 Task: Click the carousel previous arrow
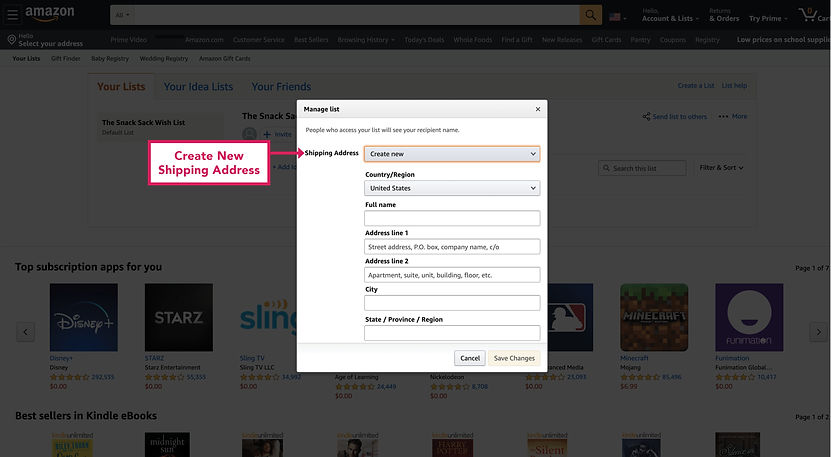click(25, 332)
